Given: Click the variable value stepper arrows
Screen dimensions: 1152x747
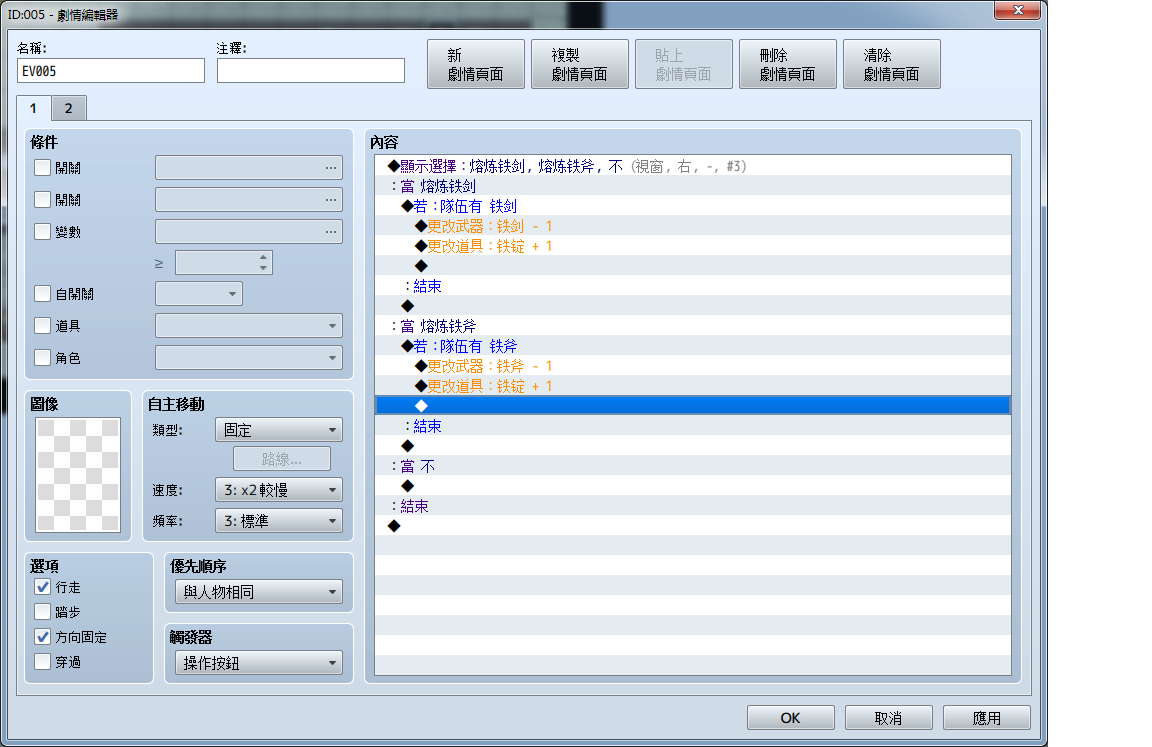Looking at the screenshot, I should pyautogui.click(x=264, y=262).
